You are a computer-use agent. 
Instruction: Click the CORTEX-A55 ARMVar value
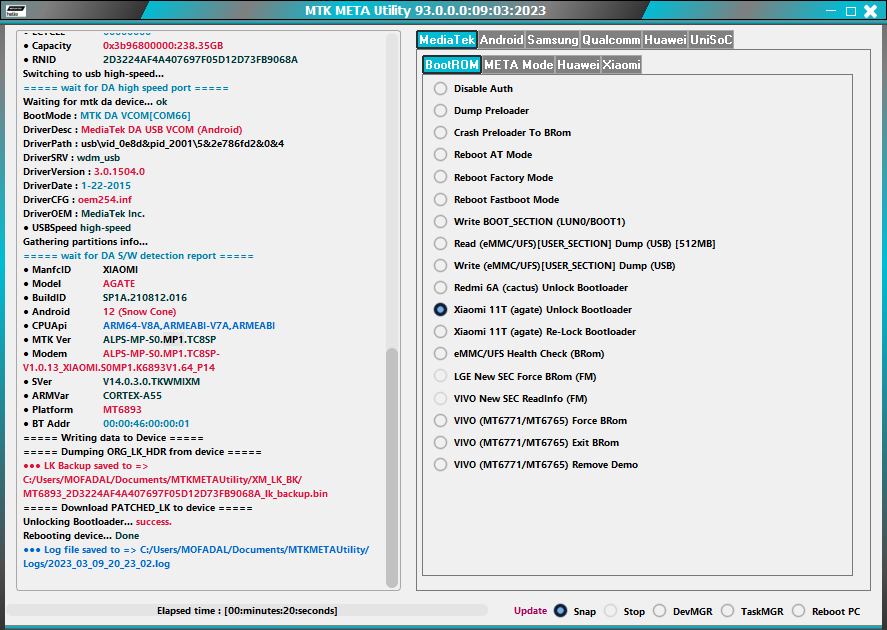click(132, 395)
